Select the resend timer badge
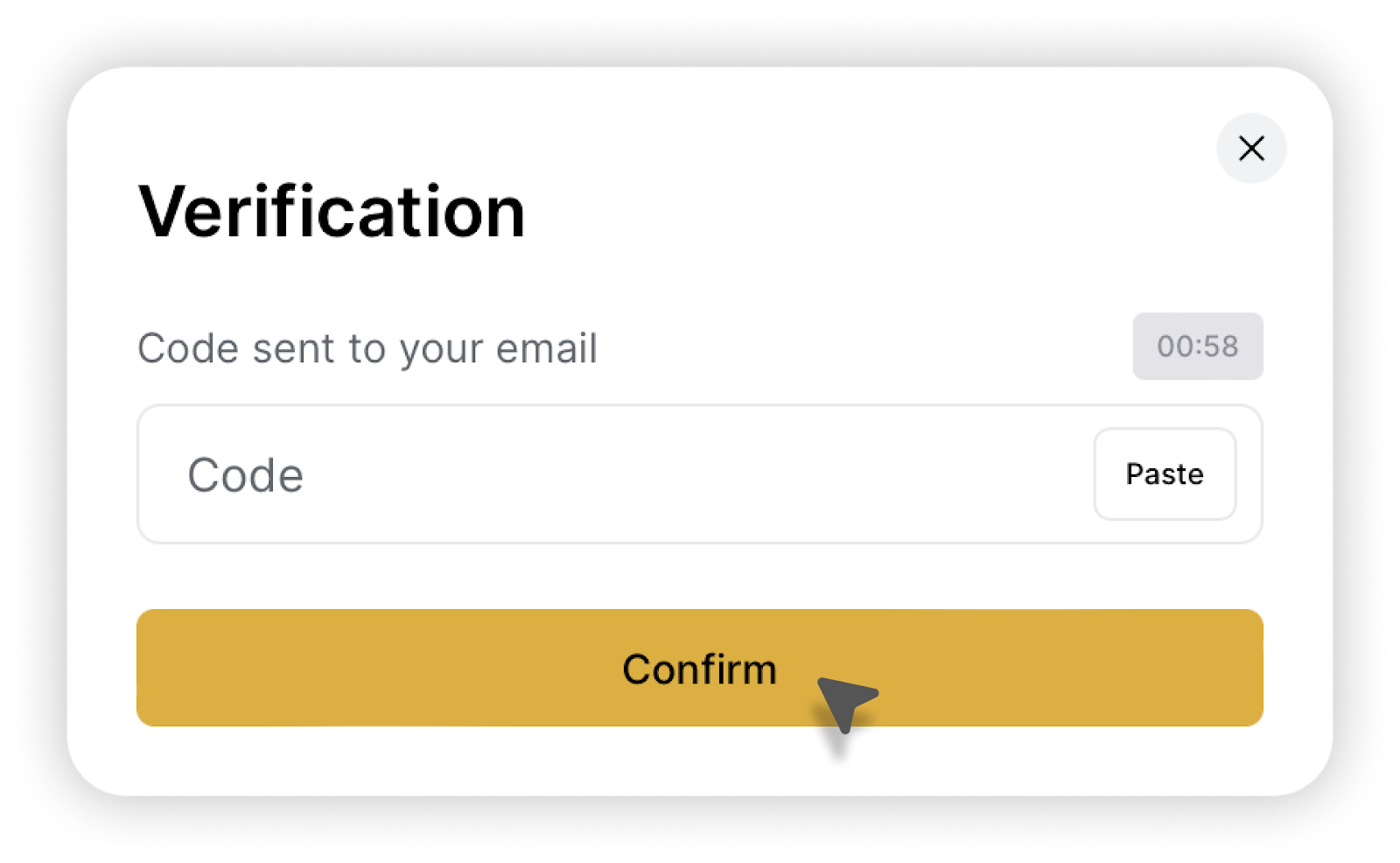The image size is (1400, 863). pyautogui.click(x=1198, y=347)
